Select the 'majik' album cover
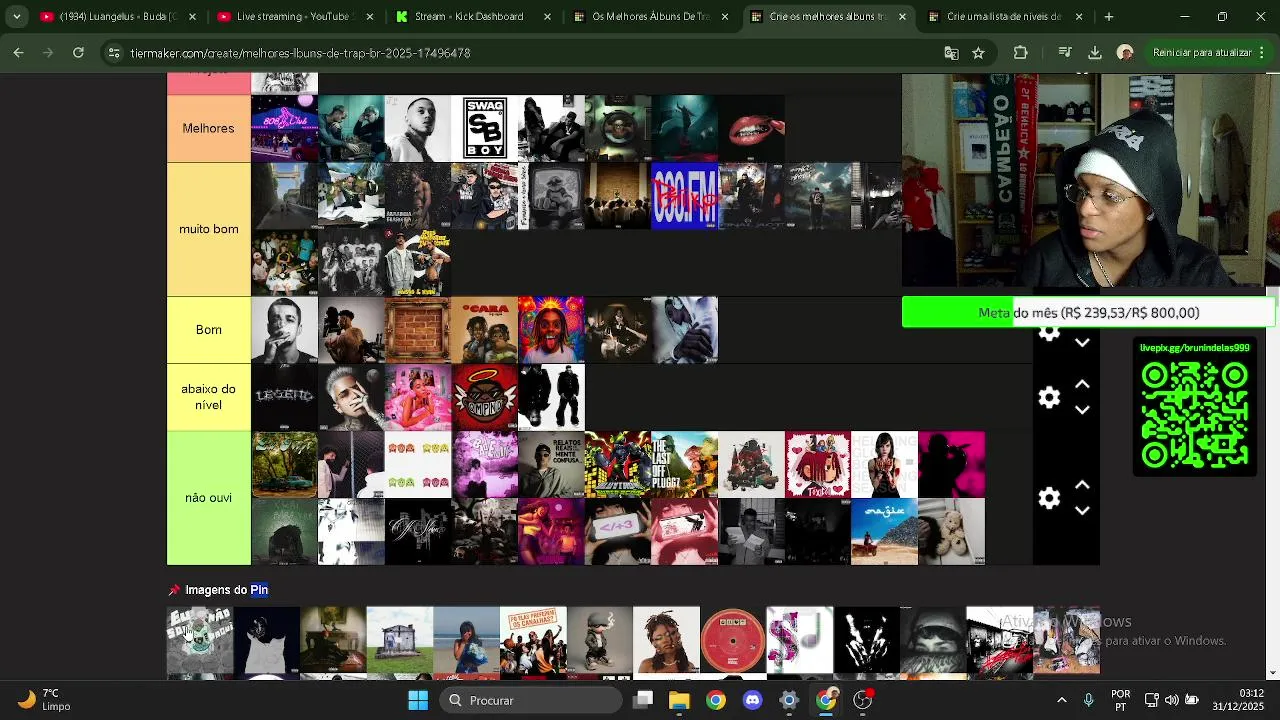 click(884, 531)
